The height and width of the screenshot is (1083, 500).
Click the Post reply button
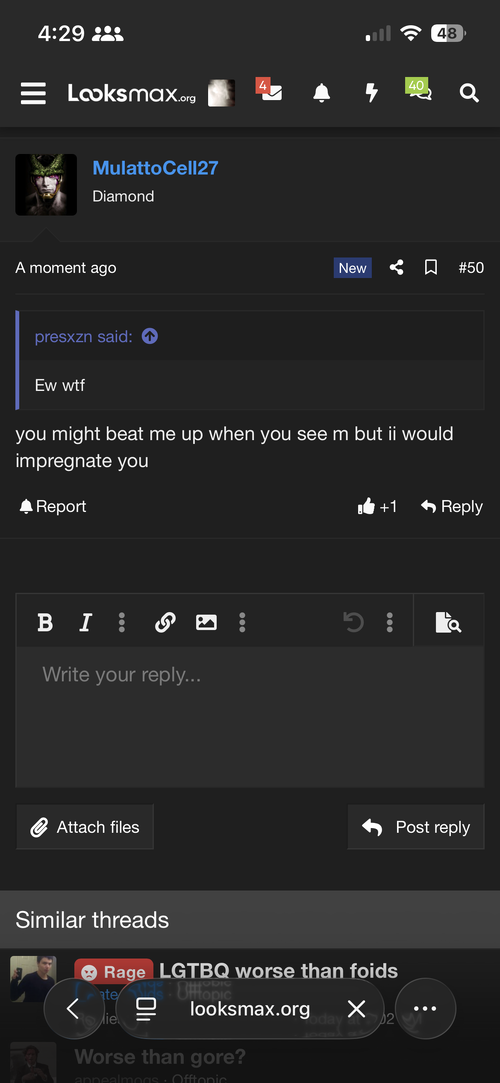(416, 827)
